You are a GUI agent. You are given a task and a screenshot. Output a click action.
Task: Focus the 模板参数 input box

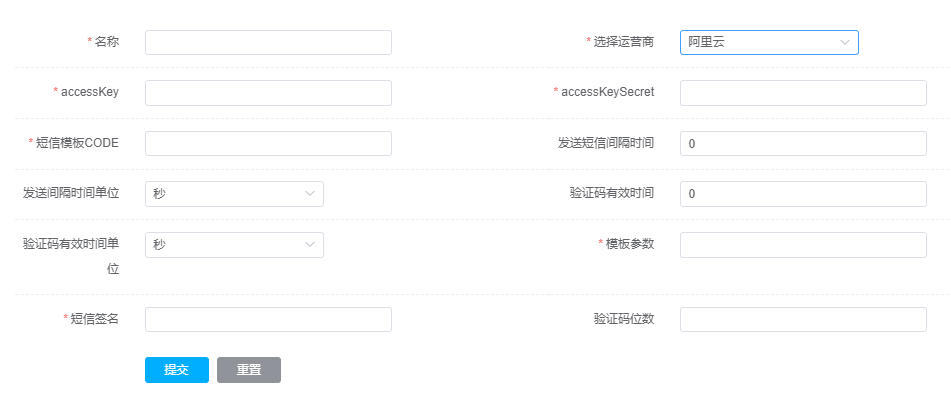pos(803,245)
